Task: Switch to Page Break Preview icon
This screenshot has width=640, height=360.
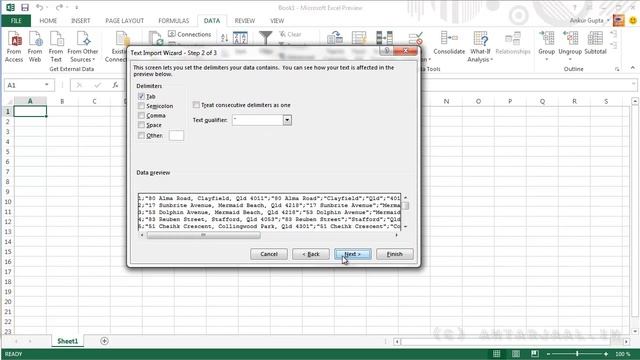Action: 535,354
